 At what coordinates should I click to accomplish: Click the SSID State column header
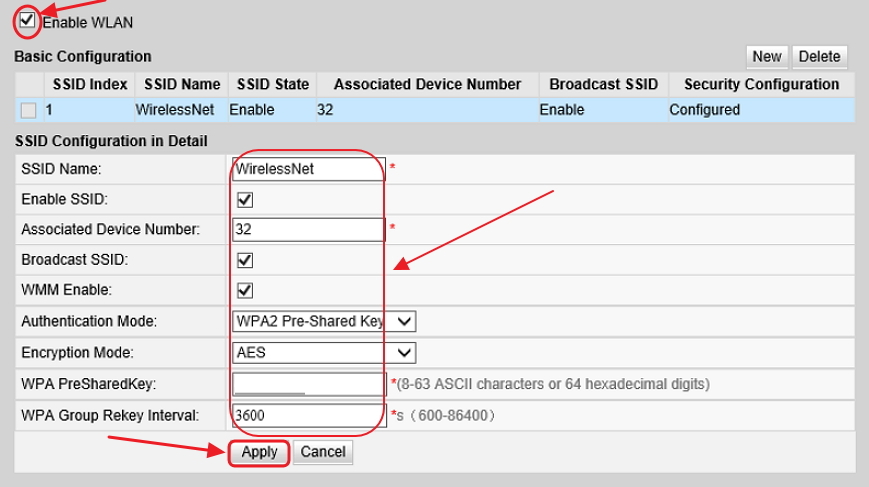273,84
